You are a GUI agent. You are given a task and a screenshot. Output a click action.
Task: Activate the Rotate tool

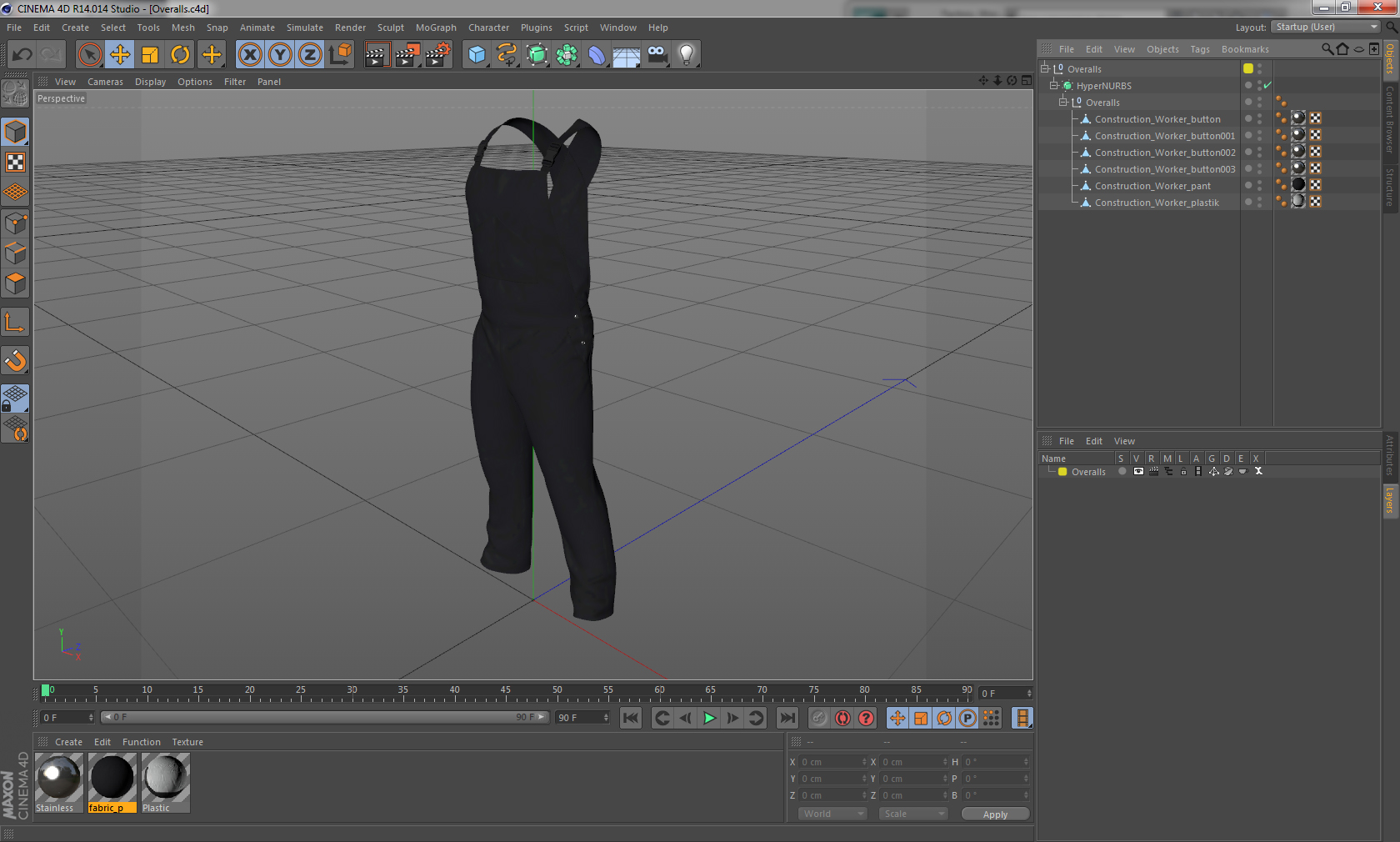[180, 55]
